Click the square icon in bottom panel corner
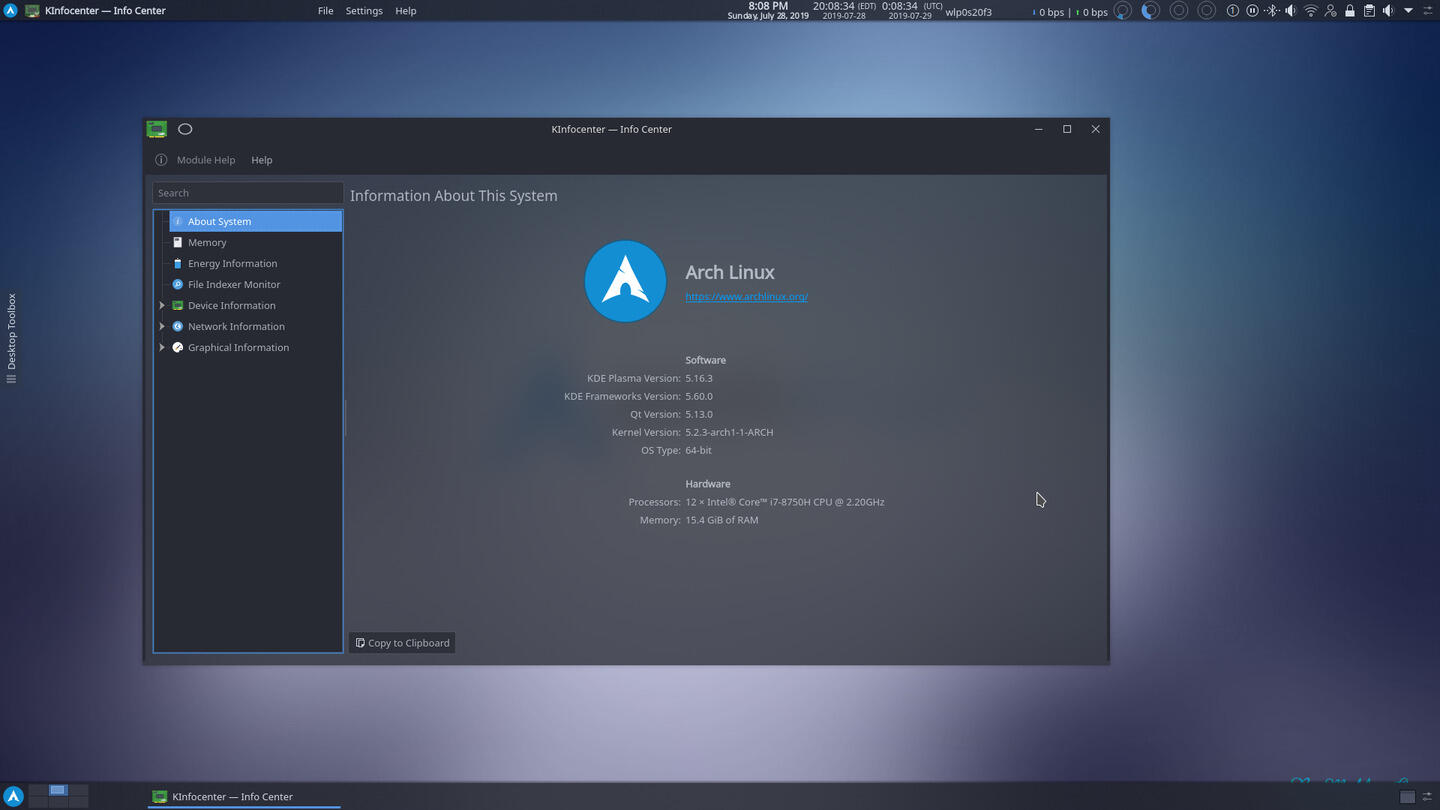Image resolution: width=1440 pixels, height=810 pixels. [1407, 797]
